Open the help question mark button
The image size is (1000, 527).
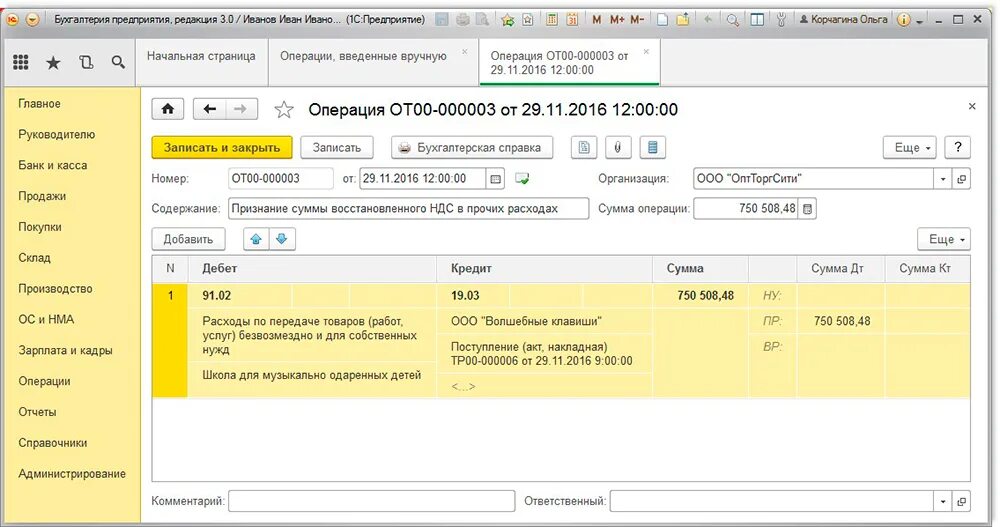pyautogui.click(x=957, y=147)
